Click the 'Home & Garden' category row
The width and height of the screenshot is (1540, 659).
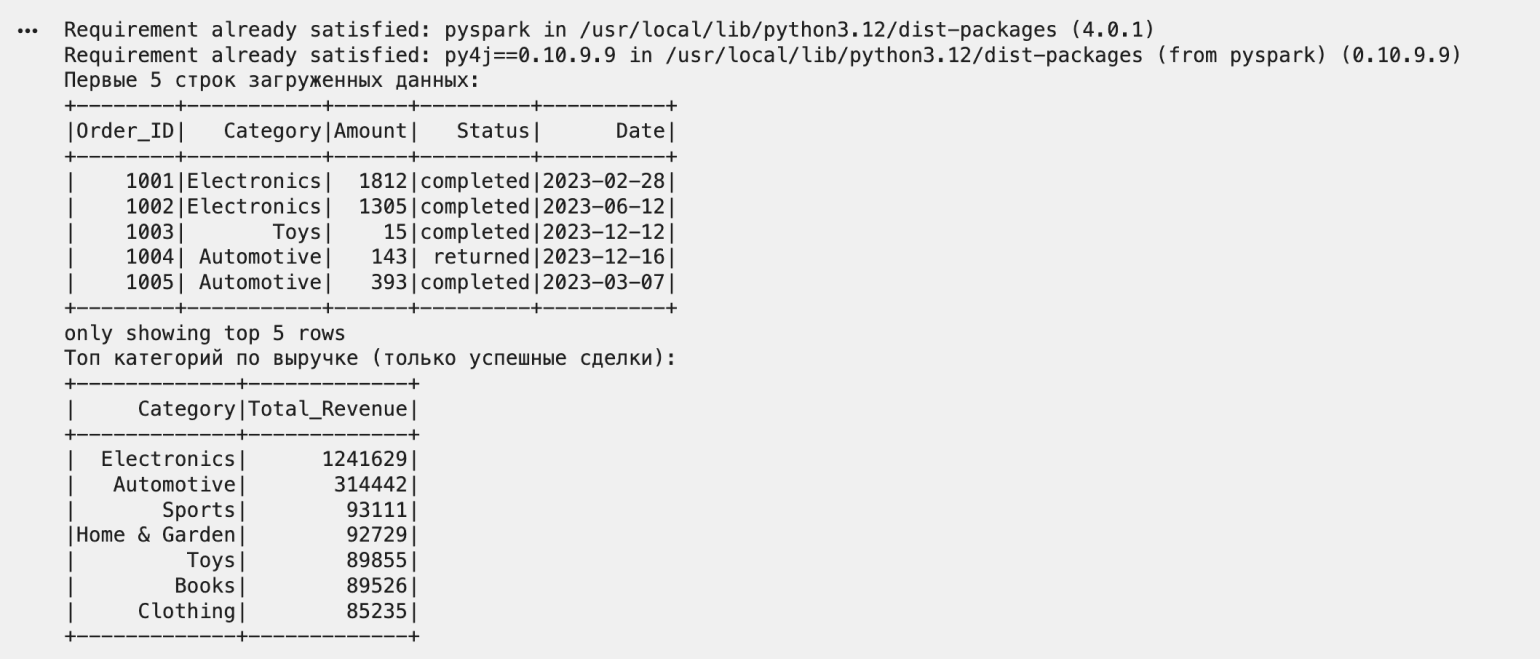[155, 535]
